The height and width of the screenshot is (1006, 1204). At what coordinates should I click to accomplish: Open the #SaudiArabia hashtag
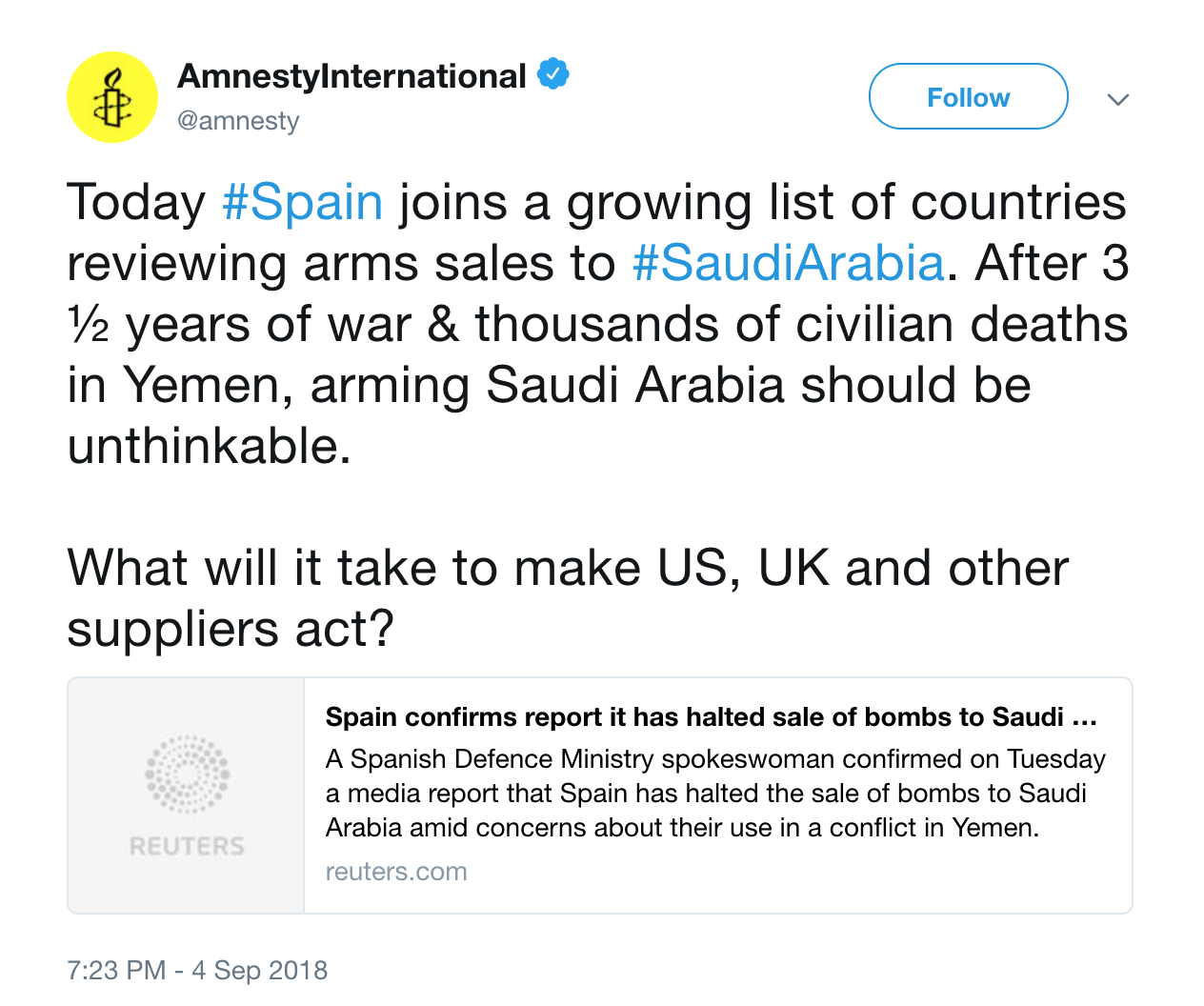click(788, 264)
